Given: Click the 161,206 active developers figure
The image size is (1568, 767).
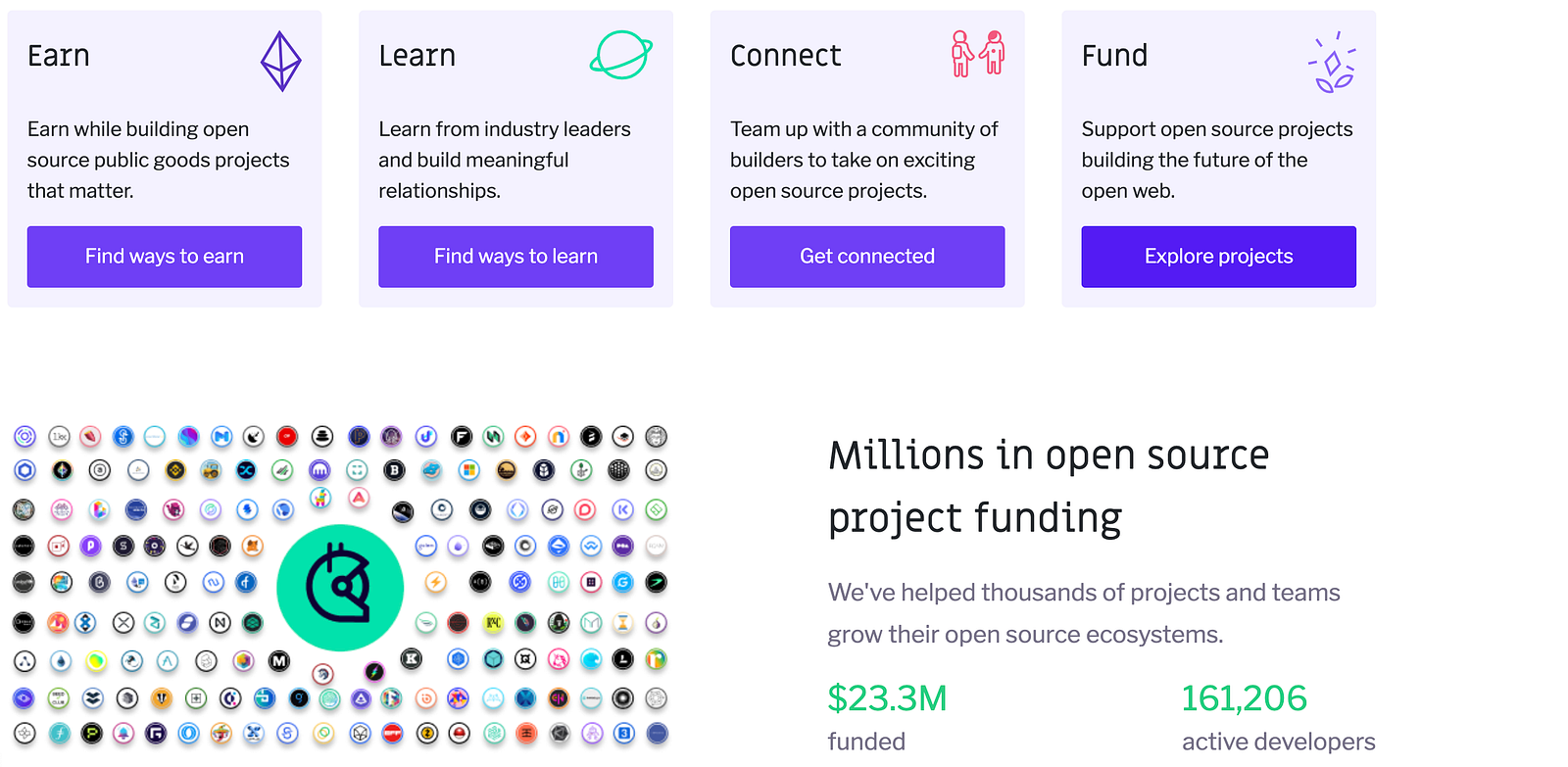Looking at the screenshot, I should (1244, 698).
